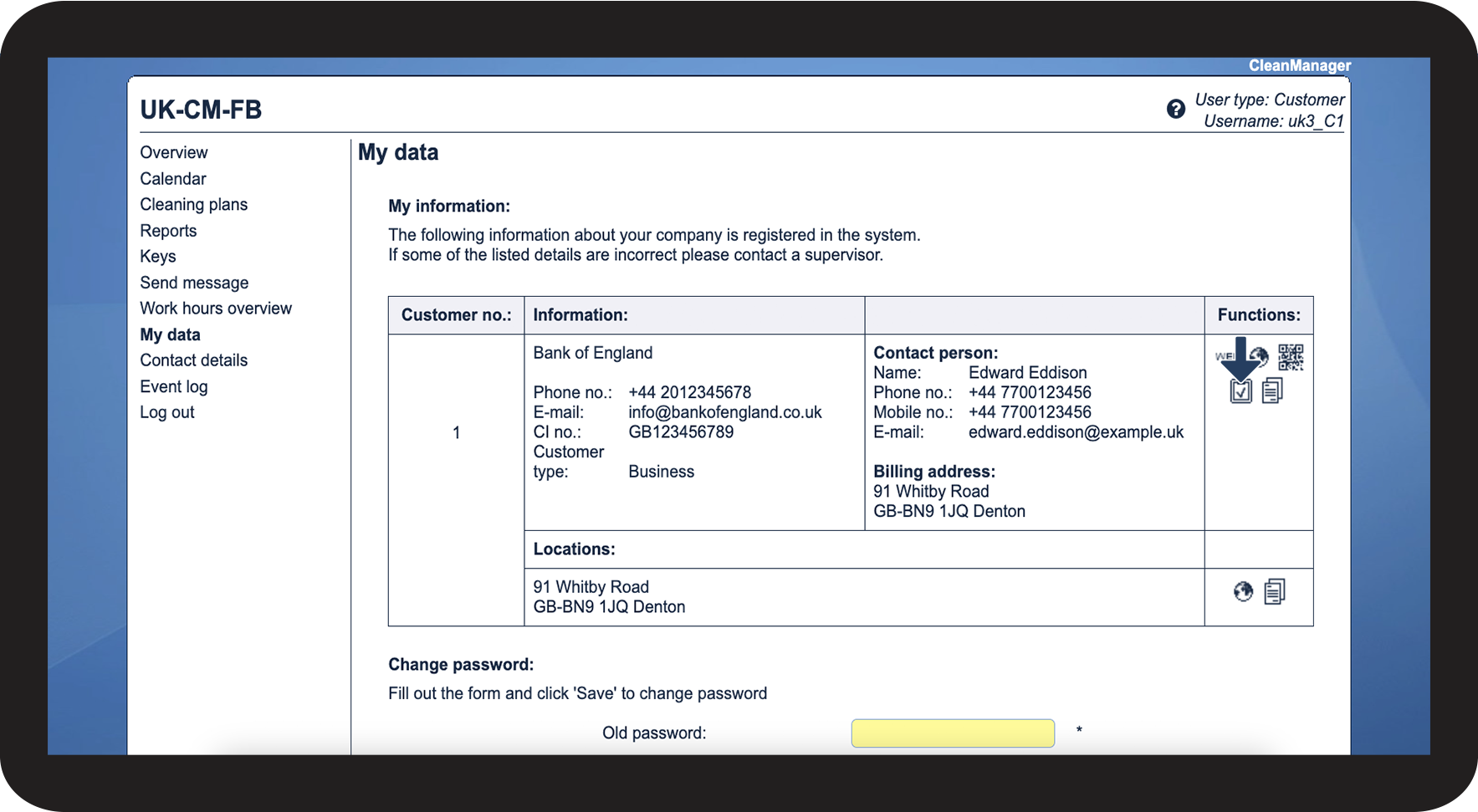
Task: Open the Cleaning plans page
Action: click(194, 205)
